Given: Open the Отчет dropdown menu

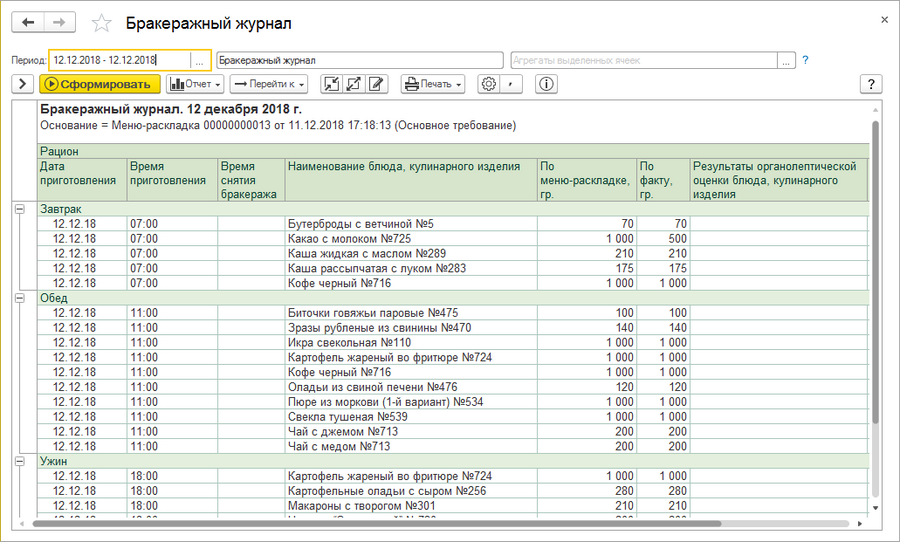Looking at the screenshot, I should (x=195, y=84).
